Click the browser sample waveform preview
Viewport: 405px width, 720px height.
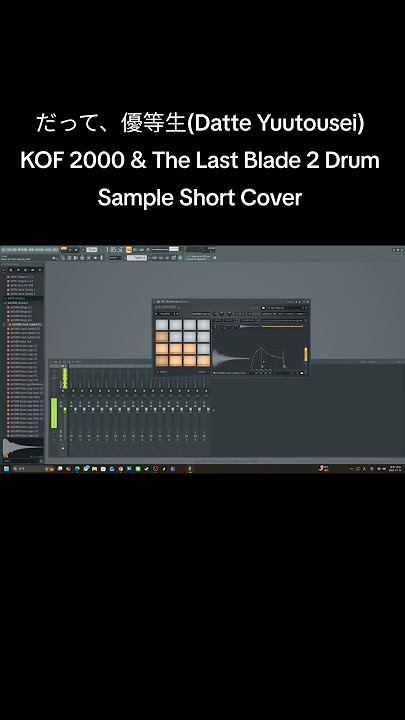23,448
